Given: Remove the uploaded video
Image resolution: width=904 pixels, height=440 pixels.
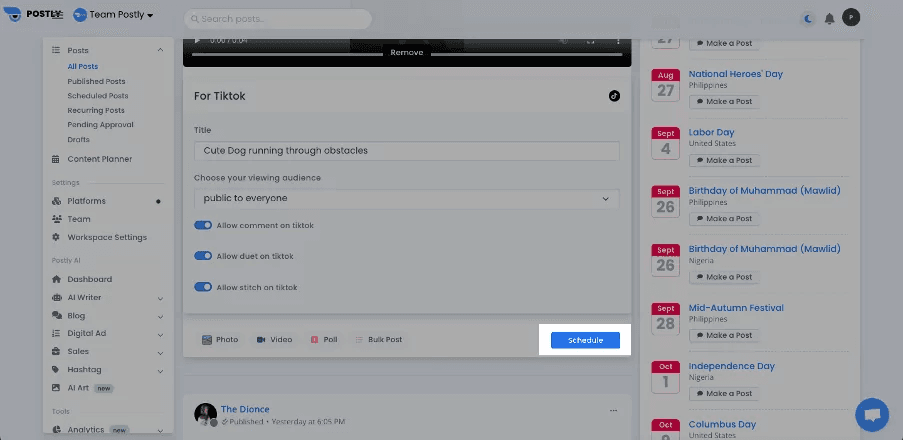Looking at the screenshot, I should (406, 52).
